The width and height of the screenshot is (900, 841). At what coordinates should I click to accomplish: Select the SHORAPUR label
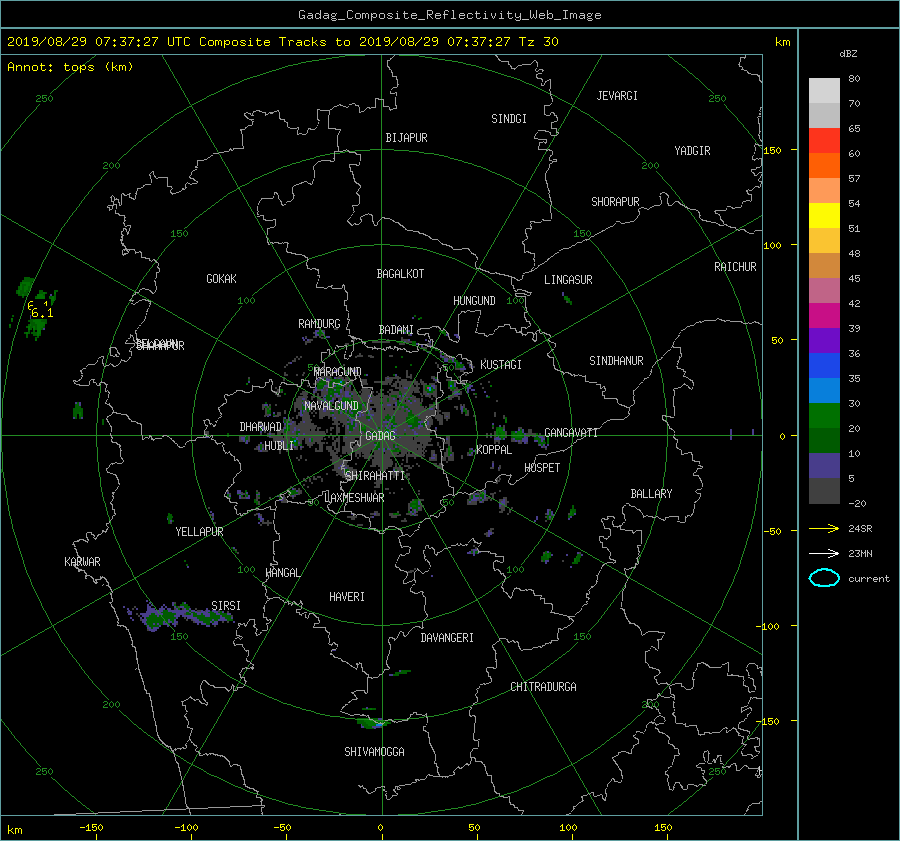pos(615,202)
